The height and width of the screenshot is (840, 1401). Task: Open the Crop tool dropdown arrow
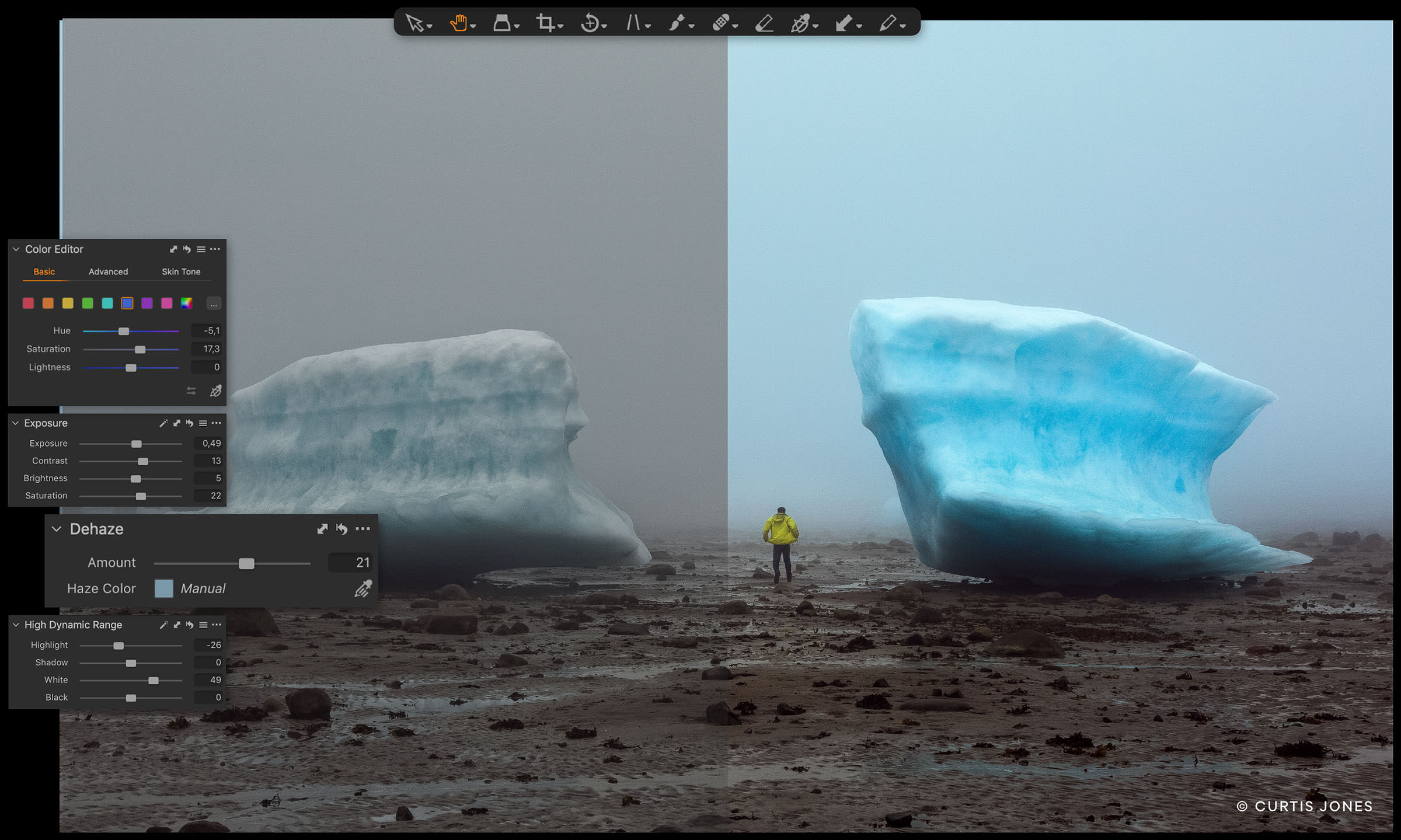(x=560, y=26)
